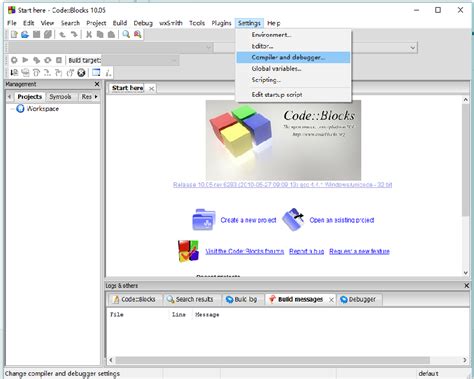The height and width of the screenshot is (379, 474).
Task: Click the Request a new feature link
Action: click(359, 251)
